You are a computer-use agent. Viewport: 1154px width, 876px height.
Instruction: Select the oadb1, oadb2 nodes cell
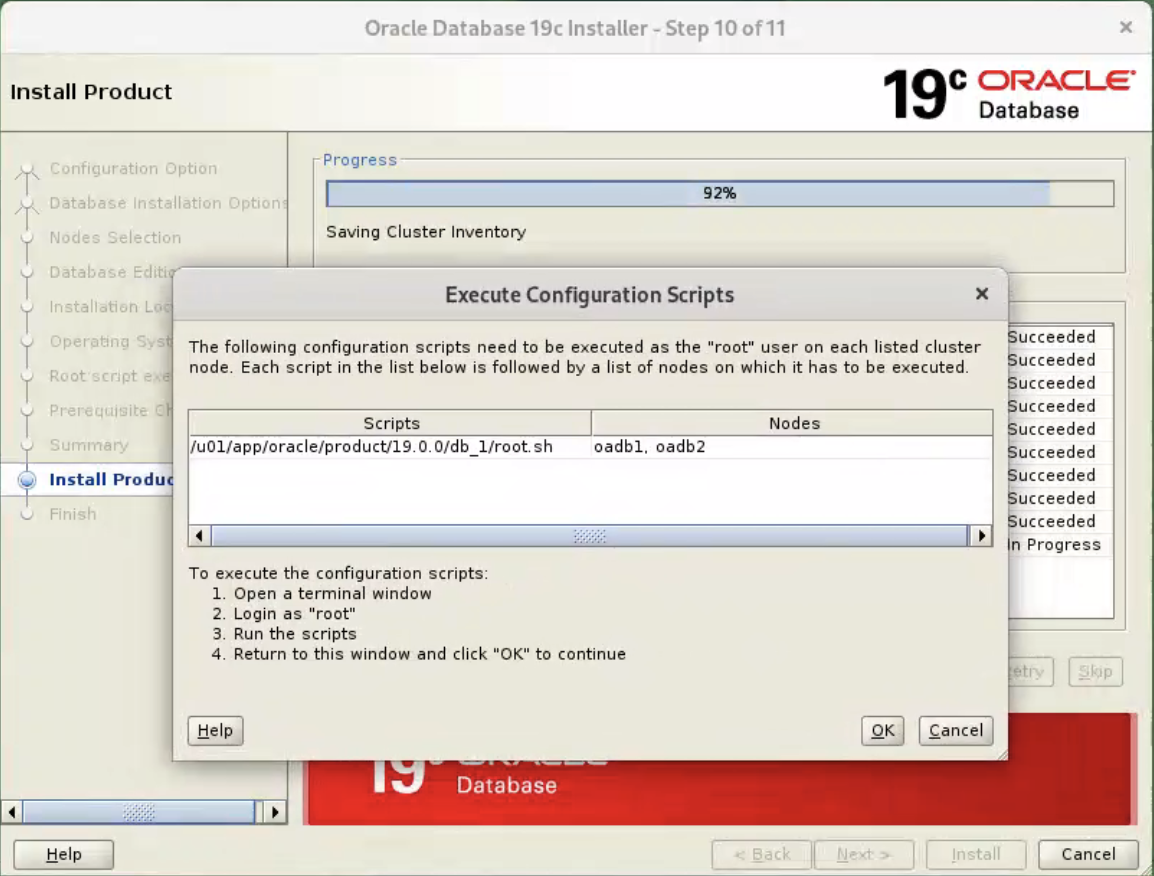[791, 447]
